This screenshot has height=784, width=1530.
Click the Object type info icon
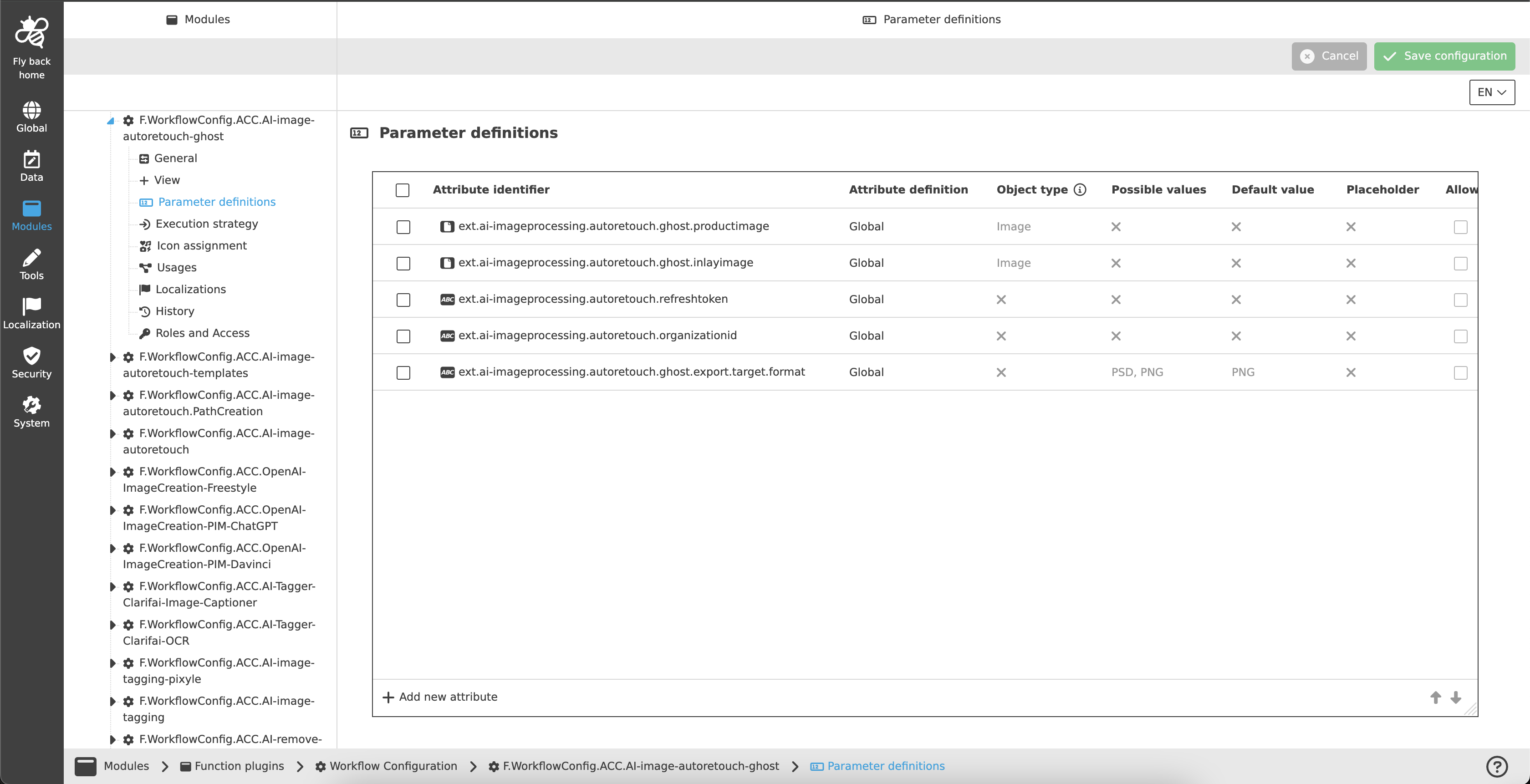click(1080, 189)
